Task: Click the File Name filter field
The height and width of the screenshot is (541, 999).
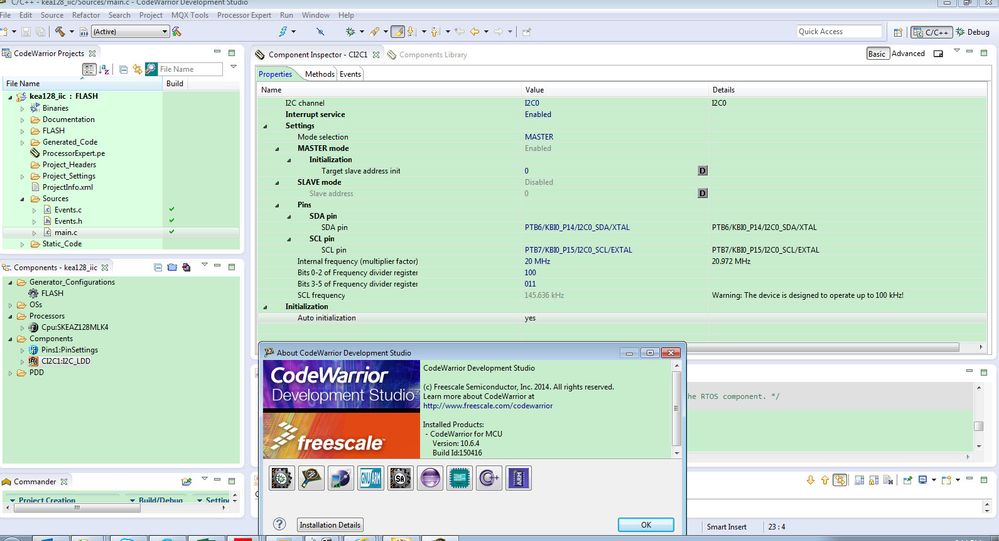Action: click(x=190, y=69)
